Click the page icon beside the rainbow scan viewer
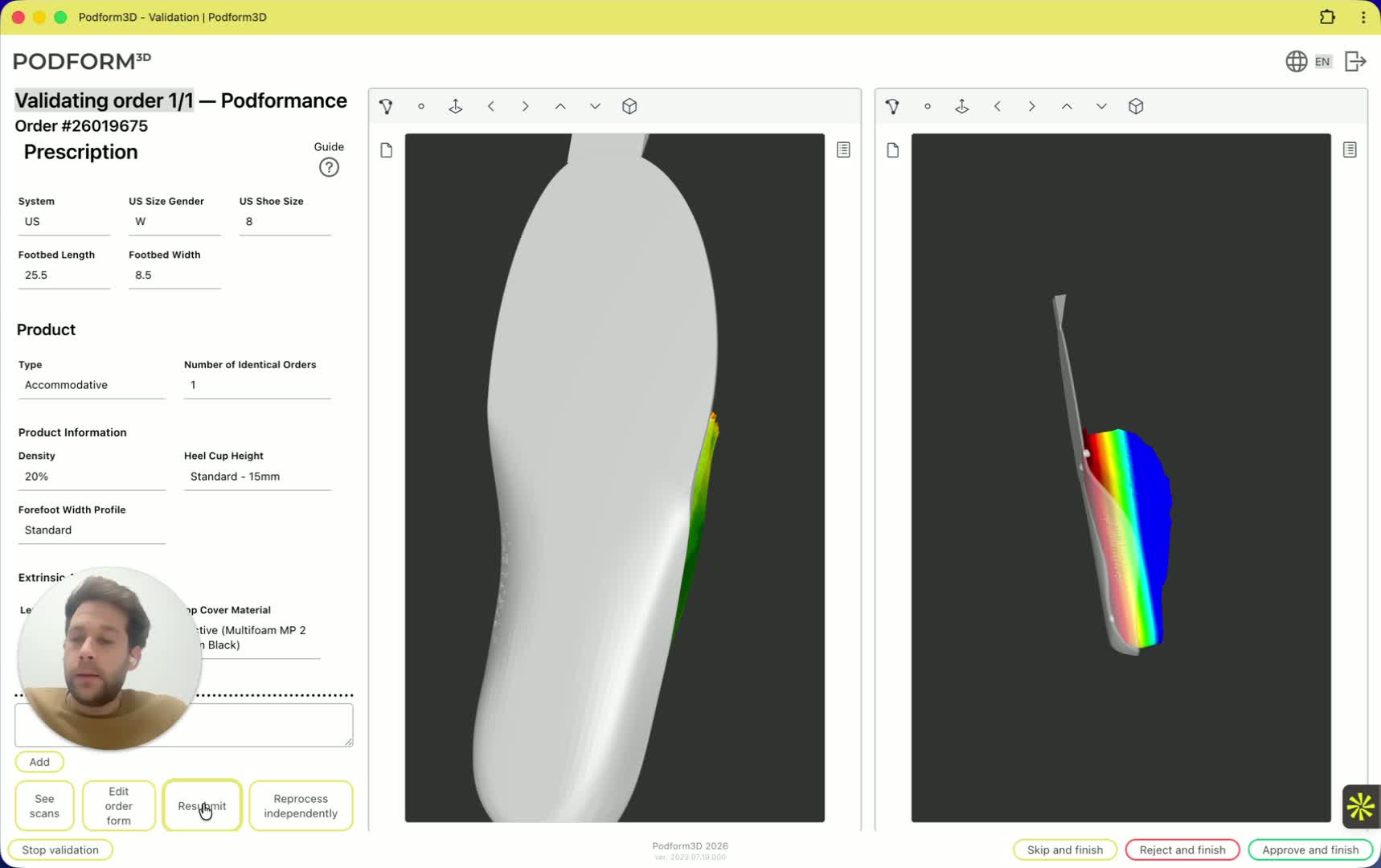This screenshot has width=1381, height=868. 893,150
